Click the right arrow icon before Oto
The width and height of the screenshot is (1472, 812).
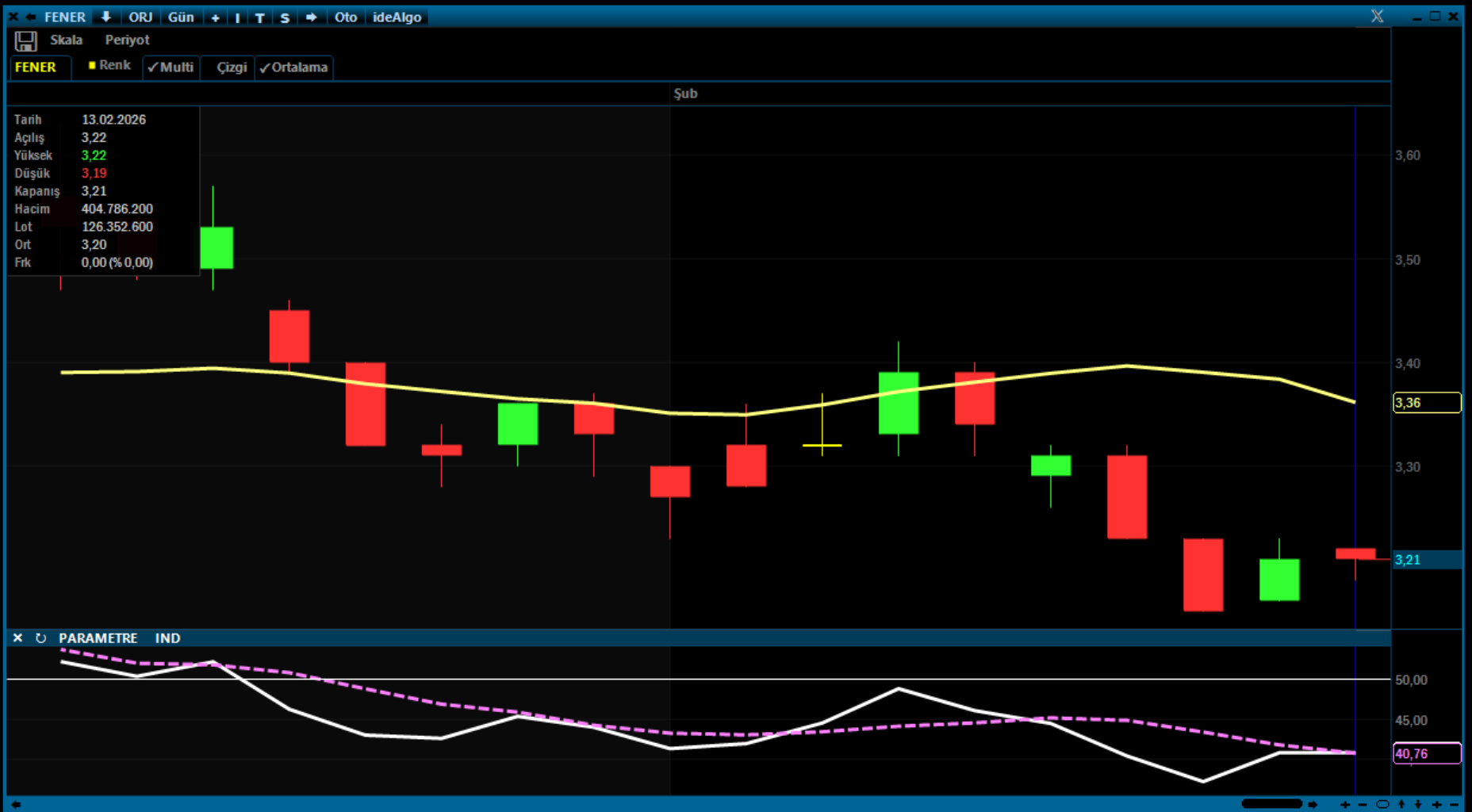pos(311,17)
